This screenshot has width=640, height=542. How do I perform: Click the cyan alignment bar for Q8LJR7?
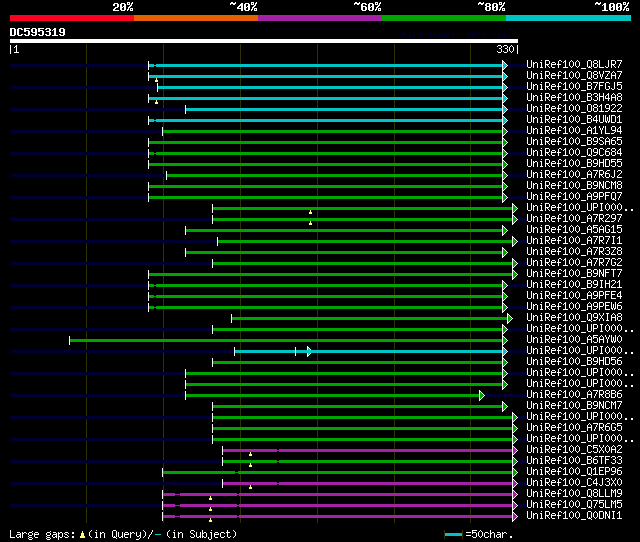click(326, 65)
